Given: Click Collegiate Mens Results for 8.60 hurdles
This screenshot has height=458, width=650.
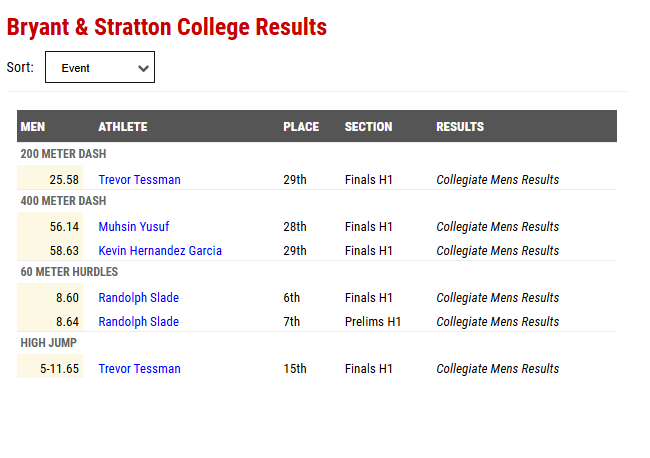Looking at the screenshot, I should coord(497,298).
